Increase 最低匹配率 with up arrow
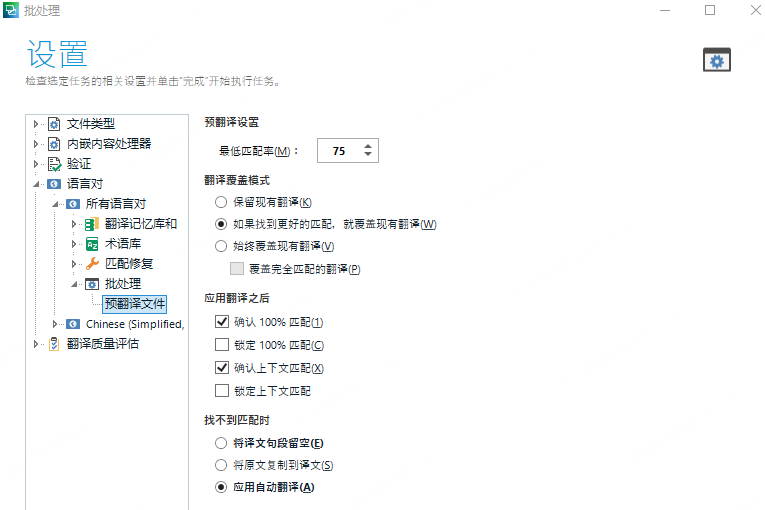 pyautogui.click(x=368, y=146)
